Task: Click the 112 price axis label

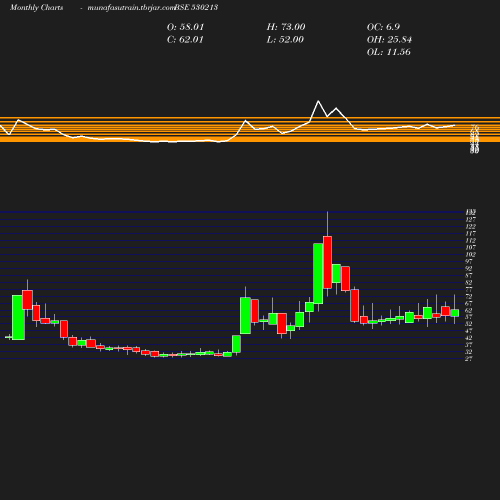Action: coord(471,240)
